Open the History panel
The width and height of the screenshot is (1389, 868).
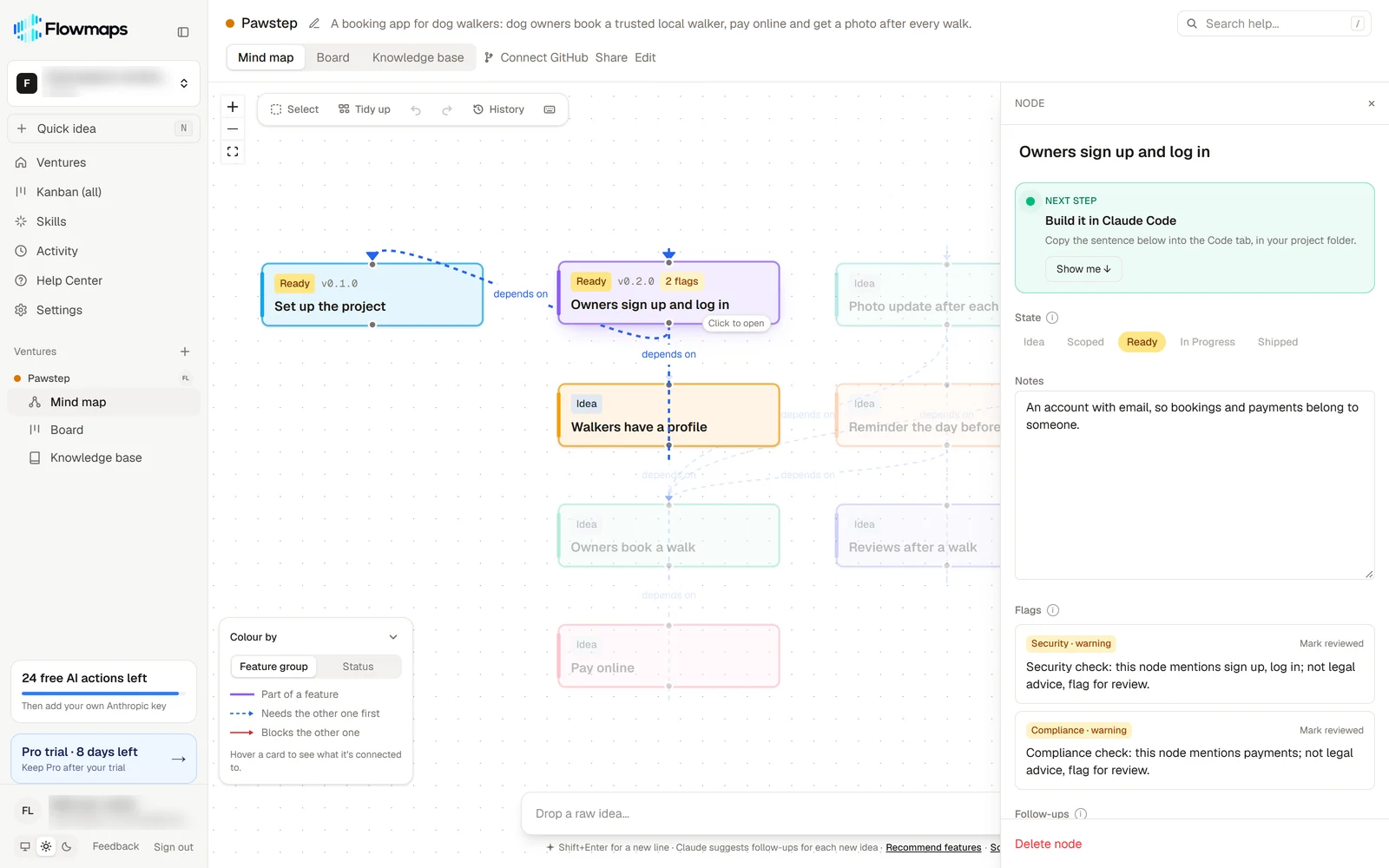pyautogui.click(x=498, y=109)
